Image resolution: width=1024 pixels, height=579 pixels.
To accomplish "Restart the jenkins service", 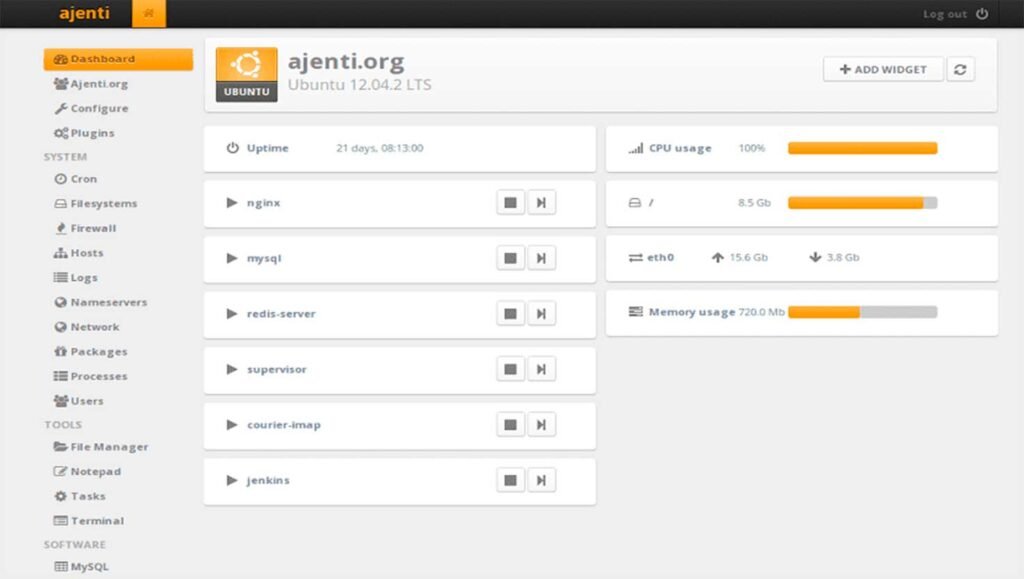I will 541,480.
